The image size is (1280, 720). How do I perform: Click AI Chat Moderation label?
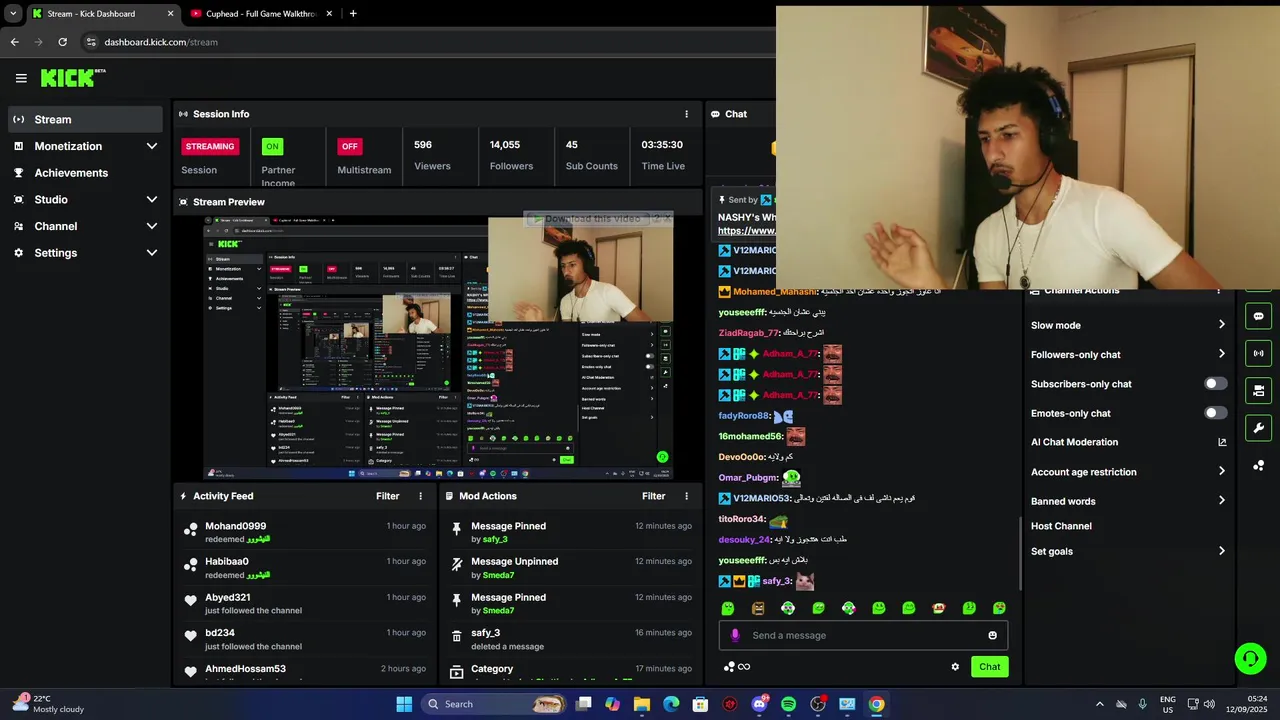[1074, 442]
